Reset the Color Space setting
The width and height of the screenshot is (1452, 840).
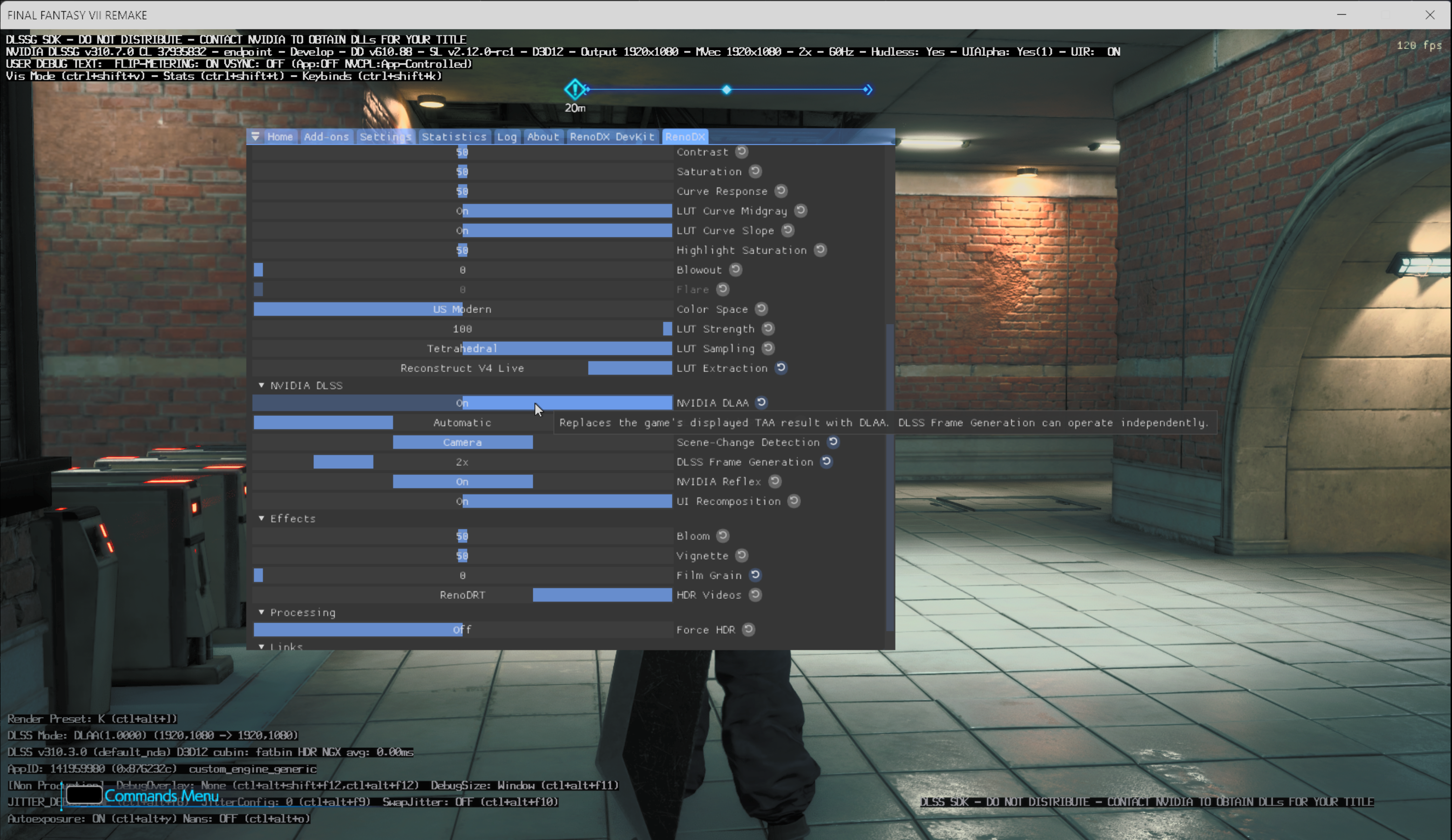[761, 309]
